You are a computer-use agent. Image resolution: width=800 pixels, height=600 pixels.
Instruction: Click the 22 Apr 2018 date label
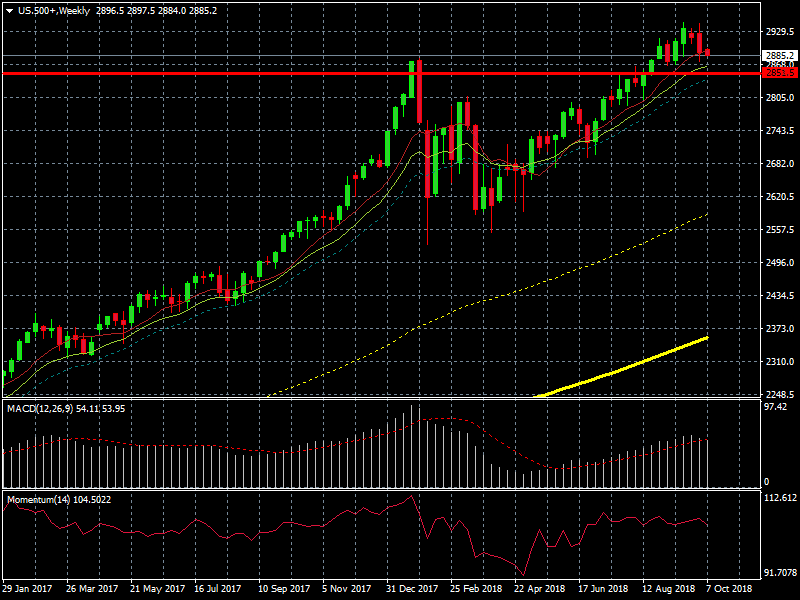tap(539, 588)
